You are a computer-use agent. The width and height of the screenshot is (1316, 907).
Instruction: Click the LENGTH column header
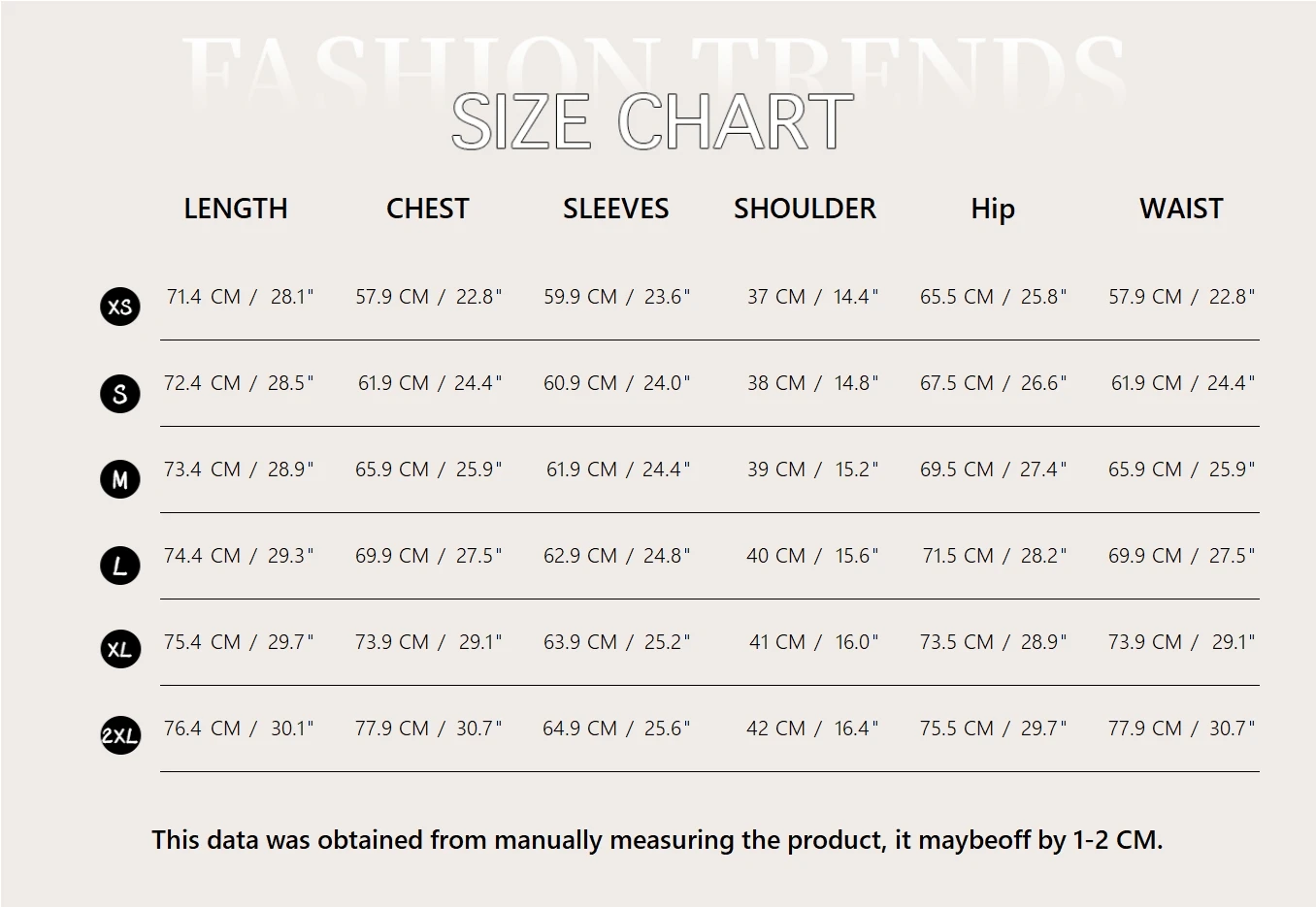[x=236, y=209]
